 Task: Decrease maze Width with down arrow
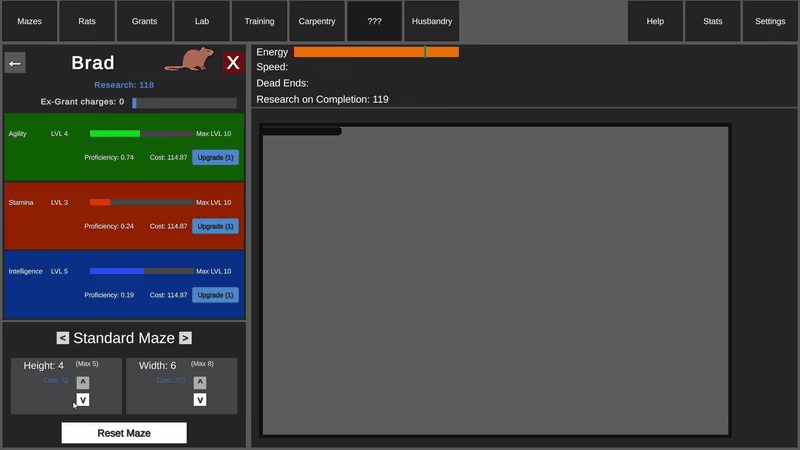(x=200, y=399)
